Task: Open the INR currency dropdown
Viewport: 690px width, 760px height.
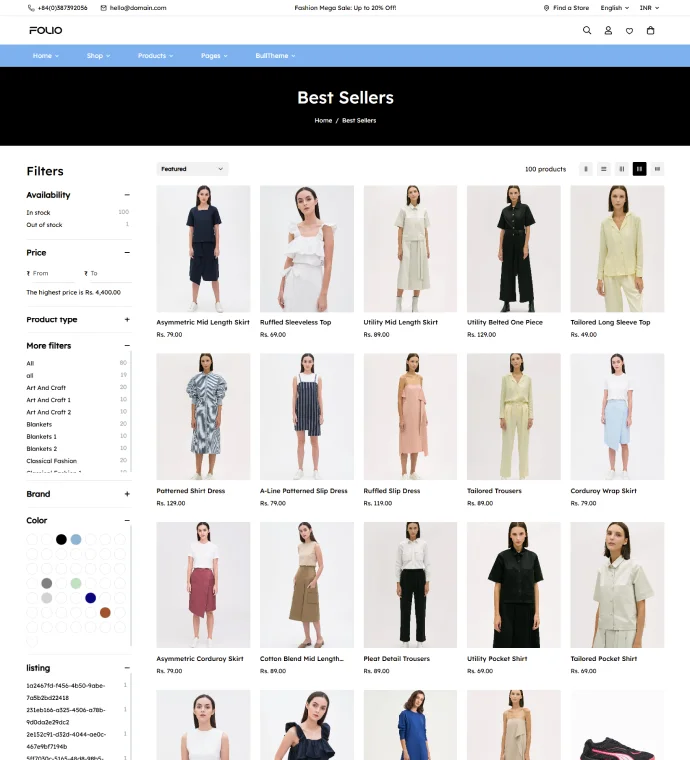Action: click(x=649, y=8)
